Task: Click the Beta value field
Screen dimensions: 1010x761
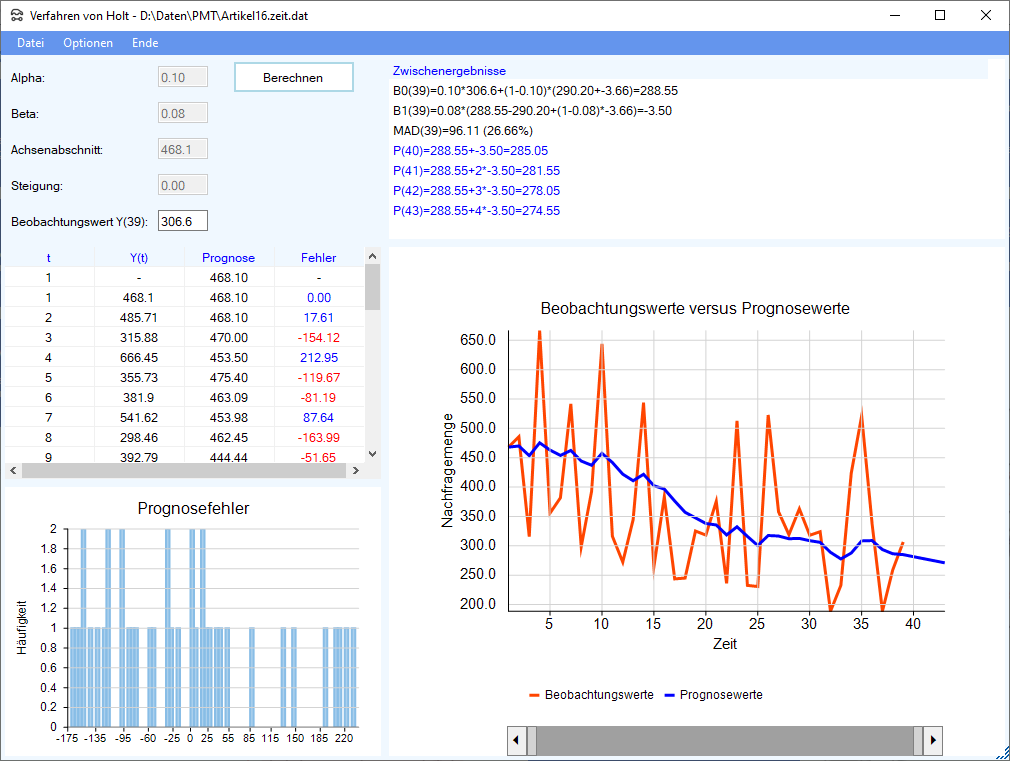Action: click(183, 114)
